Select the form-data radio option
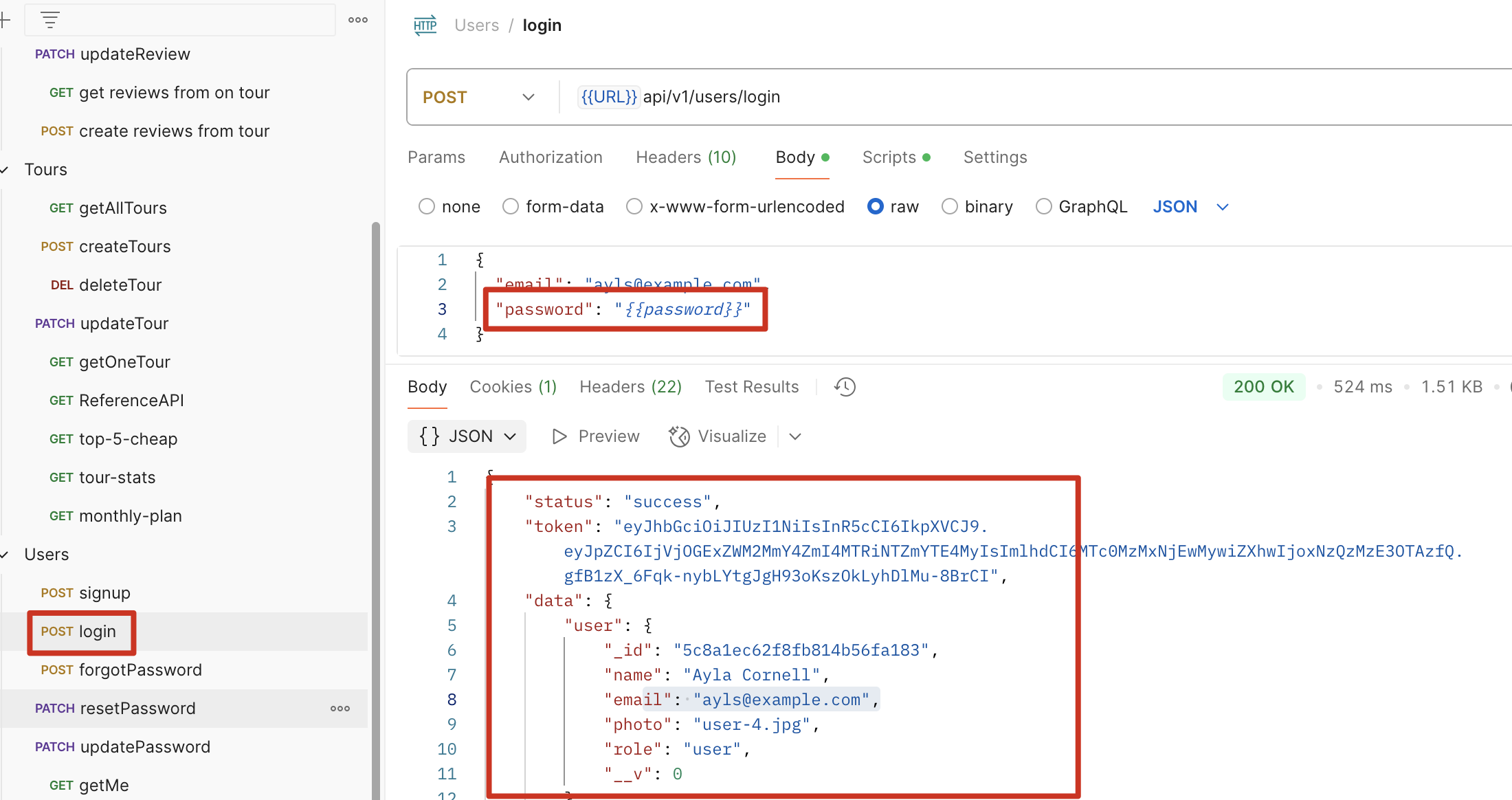Image resolution: width=1512 pixels, height=800 pixels. point(511,207)
